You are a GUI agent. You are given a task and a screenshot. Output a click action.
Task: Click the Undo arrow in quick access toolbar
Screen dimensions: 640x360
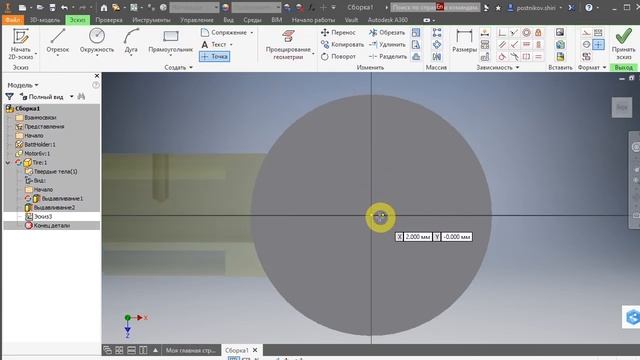[64, 7]
